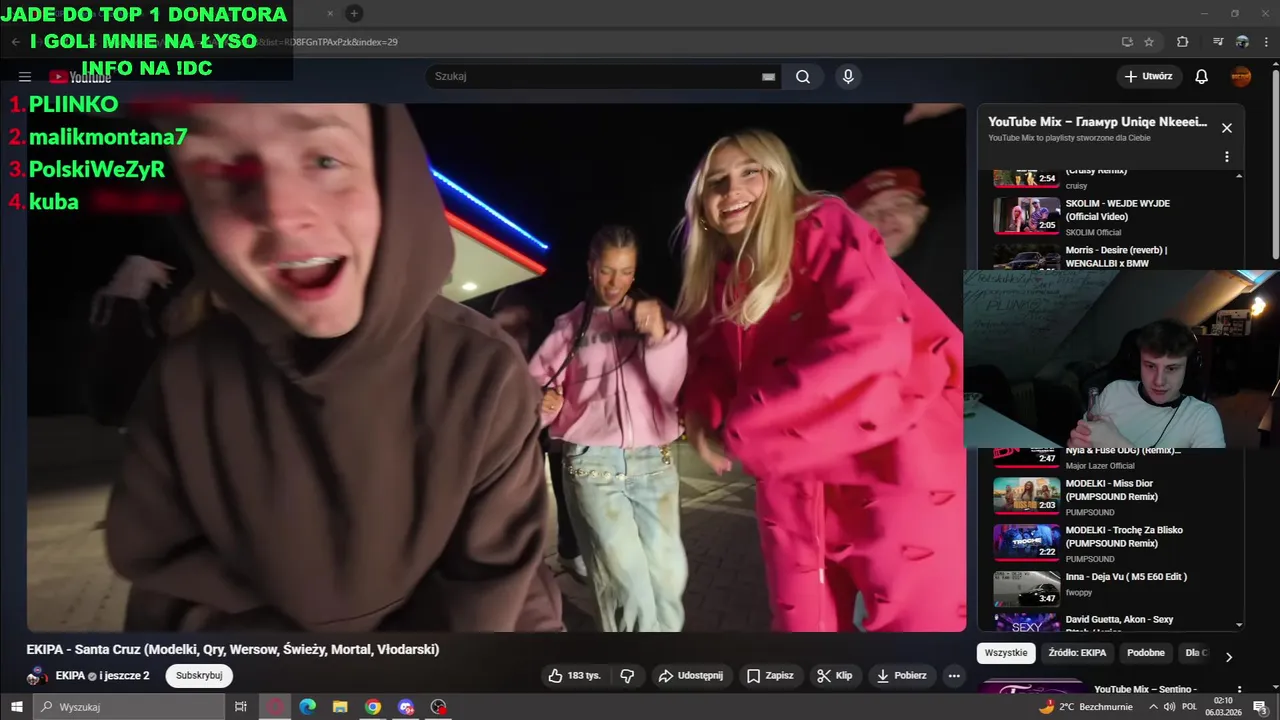Open a new browser tab with plus
1280x720 pixels.
(x=354, y=13)
